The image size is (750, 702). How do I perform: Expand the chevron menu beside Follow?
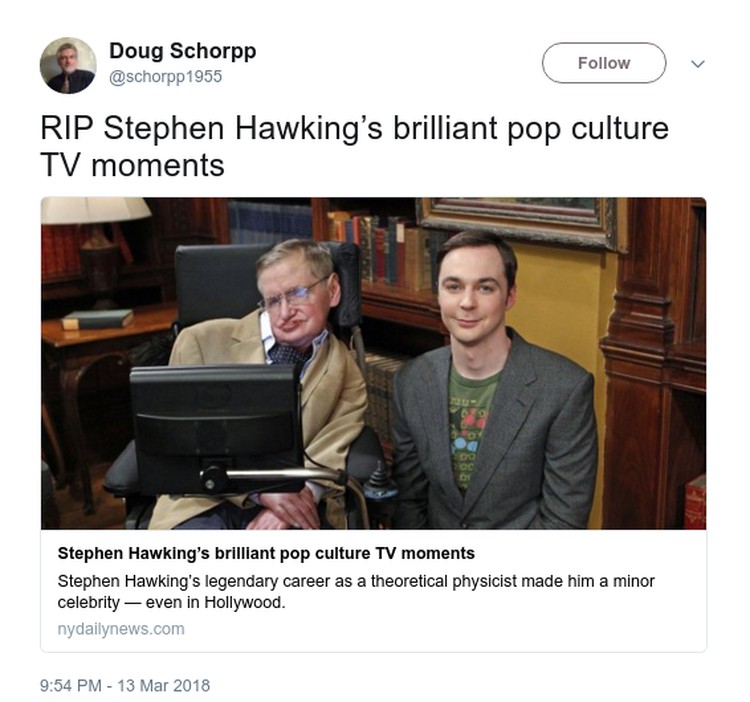698,64
